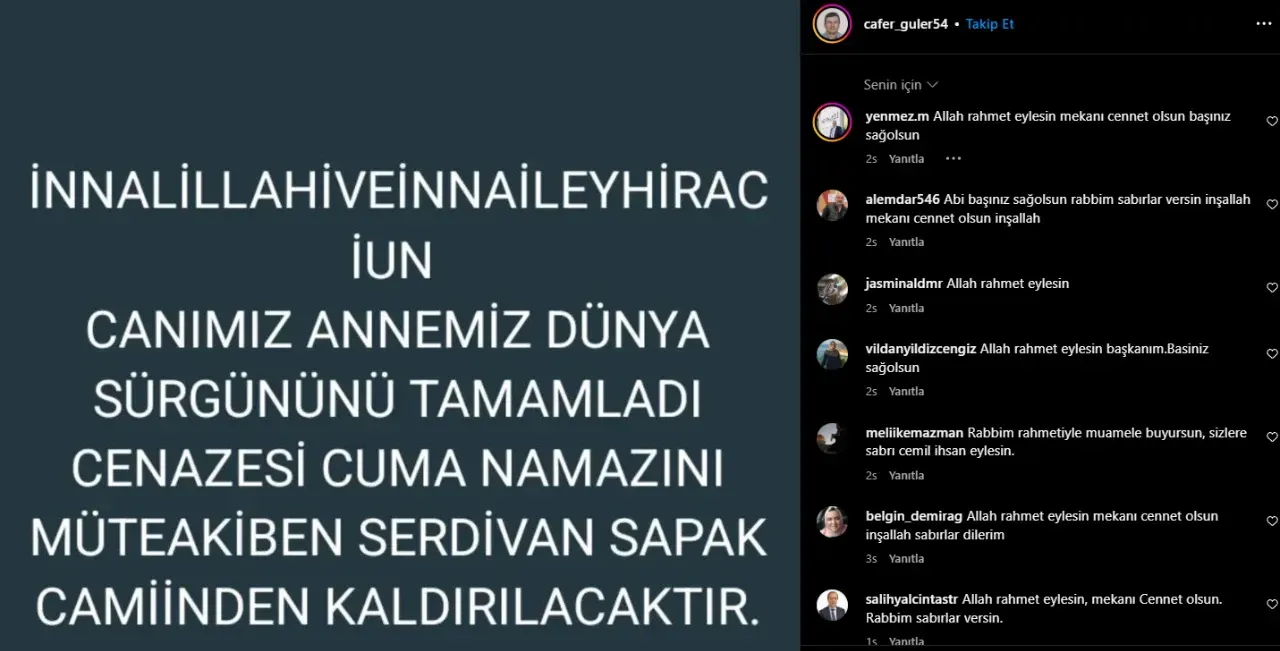Screen dimensions: 1280x651
Task: Expand the 'Senin için' comment sort dropdown
Action: 900,85
